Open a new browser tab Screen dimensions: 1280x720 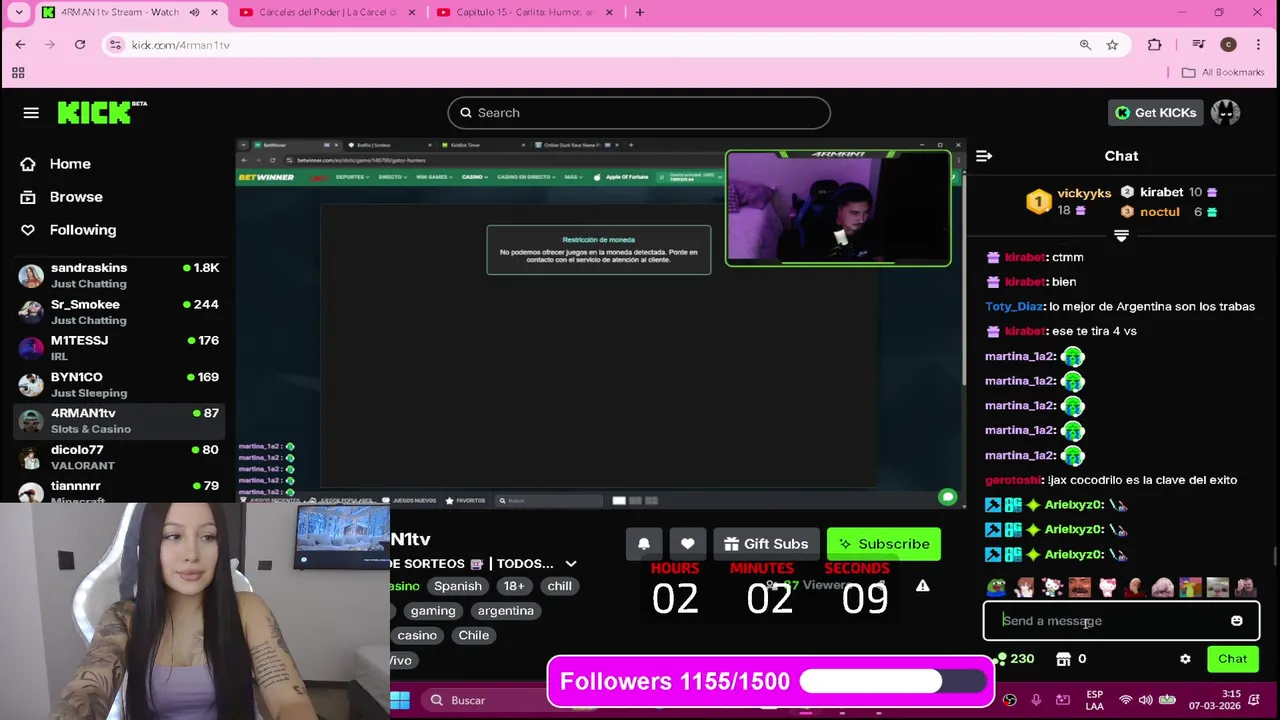click(640, 12)
